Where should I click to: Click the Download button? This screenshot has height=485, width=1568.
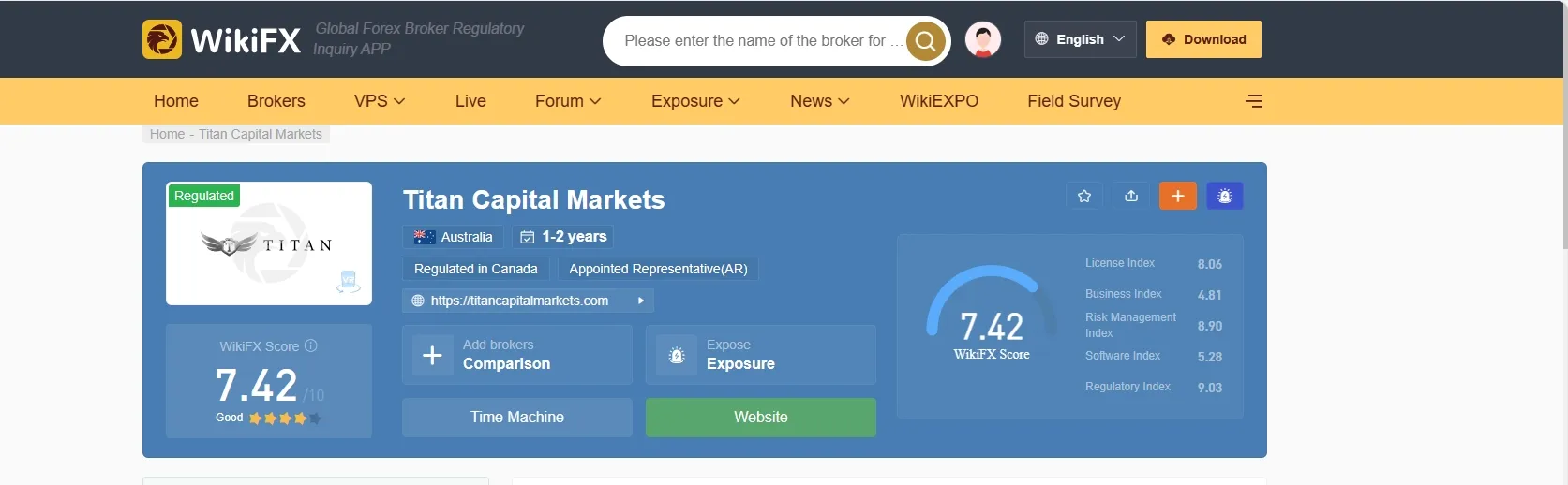(1203, 39)
